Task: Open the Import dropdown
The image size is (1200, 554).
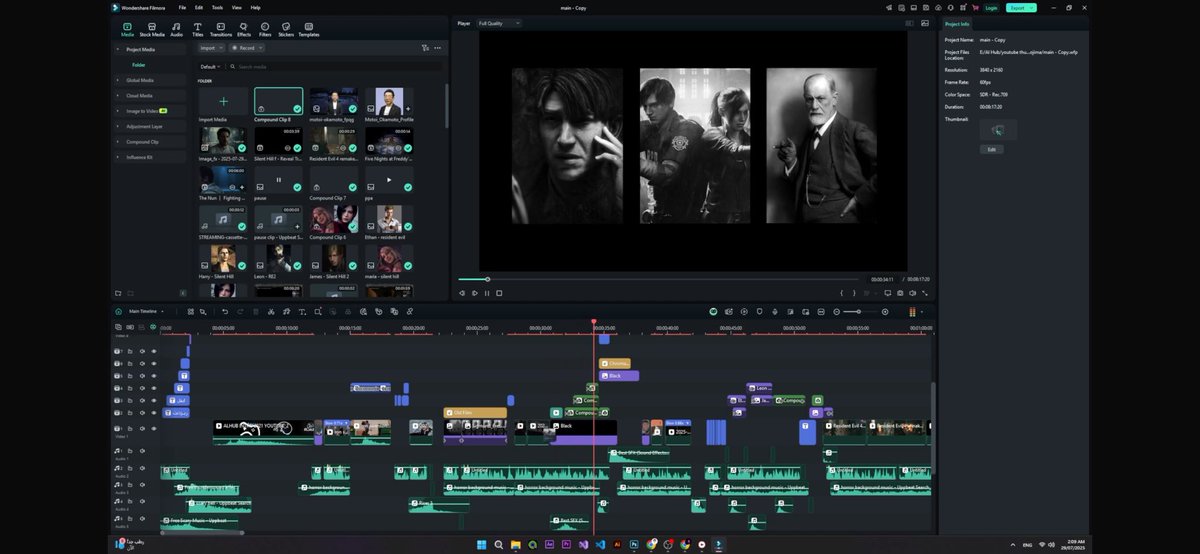Action: click(x=211, y=47)
